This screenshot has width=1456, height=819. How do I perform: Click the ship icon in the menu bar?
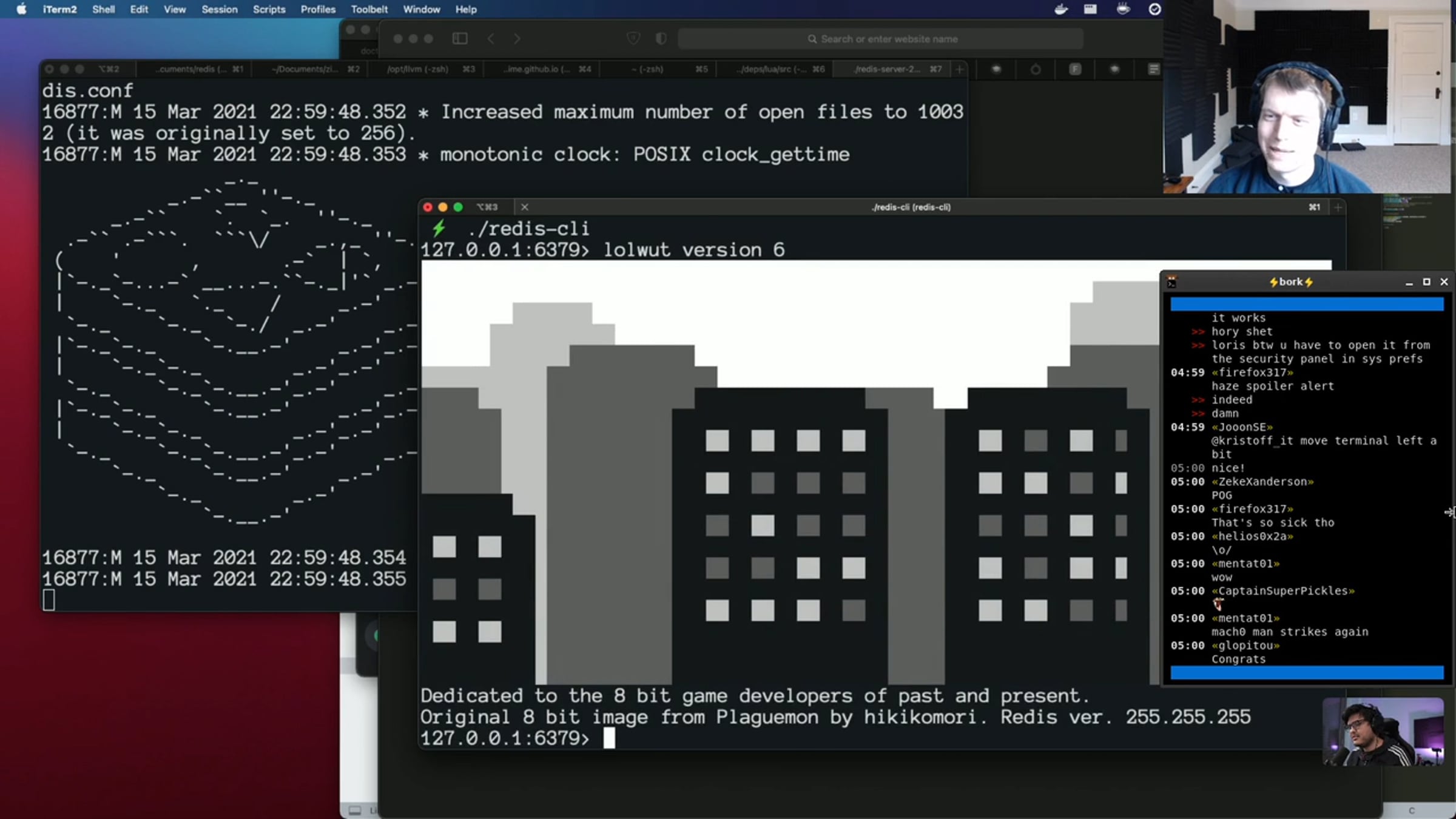point(1061,9)
